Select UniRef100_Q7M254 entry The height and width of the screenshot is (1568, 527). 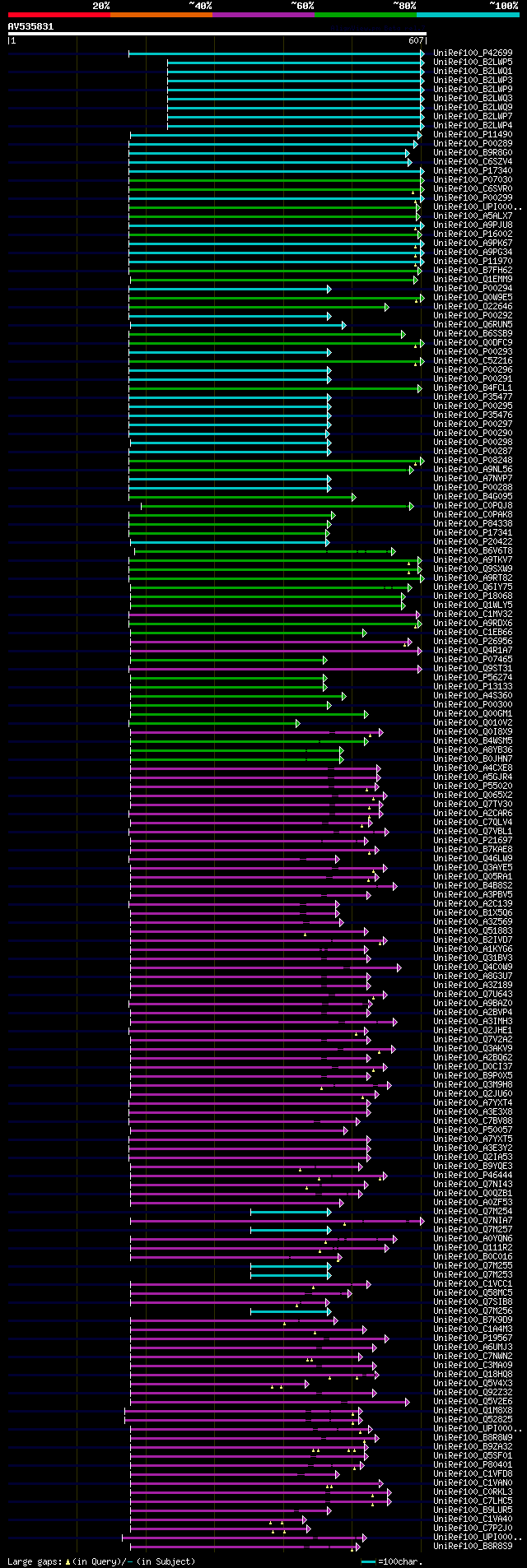473,1211
